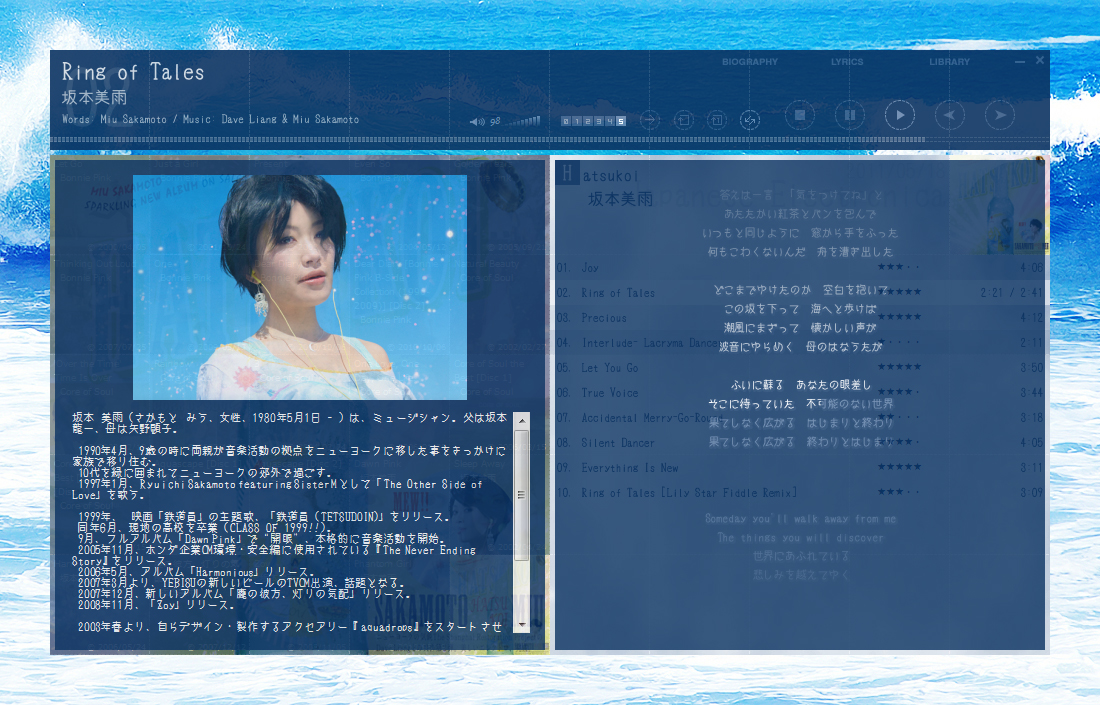Set track rating to 0

[x=565, y=121]
